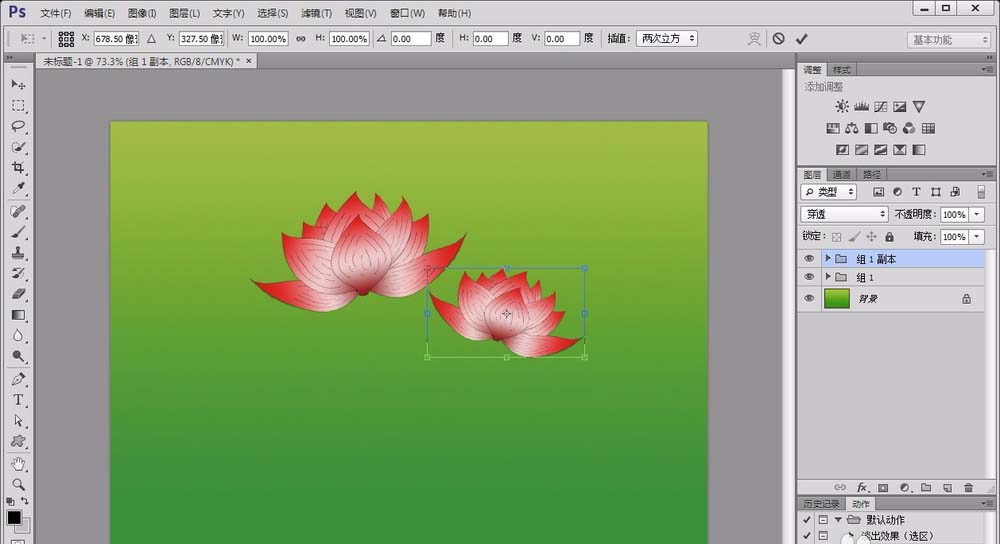Image resolution: width=1000 pixels, height=544 pixels.
Task: Select the Lasso tool
Action: 18,126
